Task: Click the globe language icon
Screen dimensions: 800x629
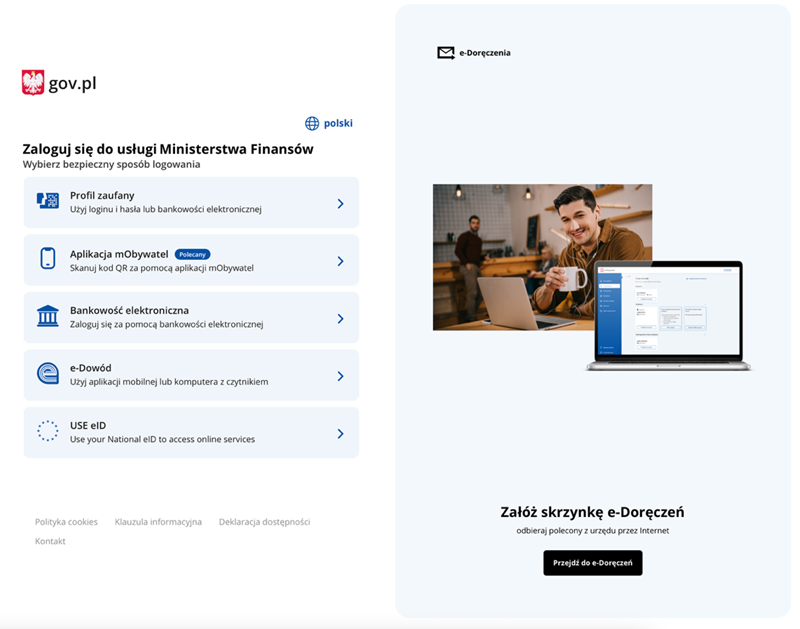Action: click(x=312, y=123)
